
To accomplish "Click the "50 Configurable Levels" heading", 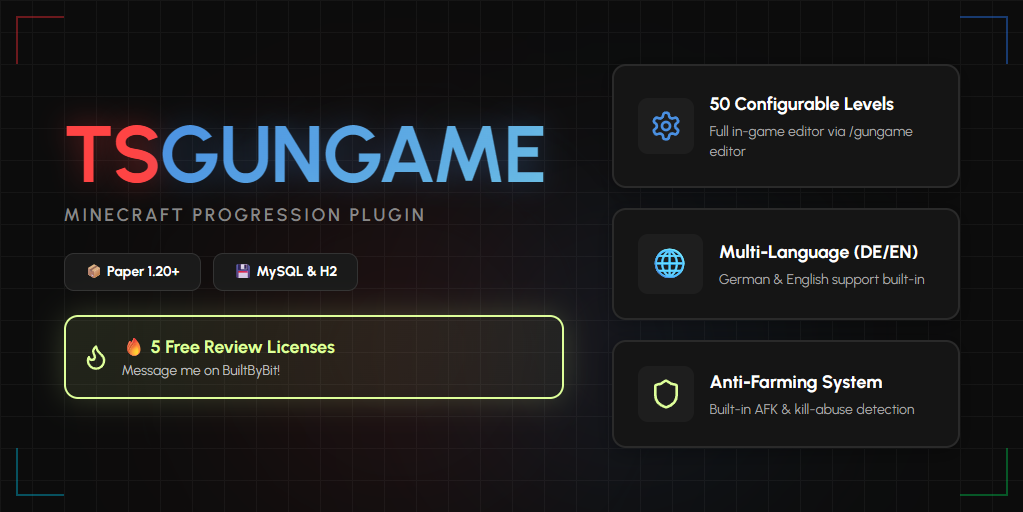I will (x=801, y=104).
